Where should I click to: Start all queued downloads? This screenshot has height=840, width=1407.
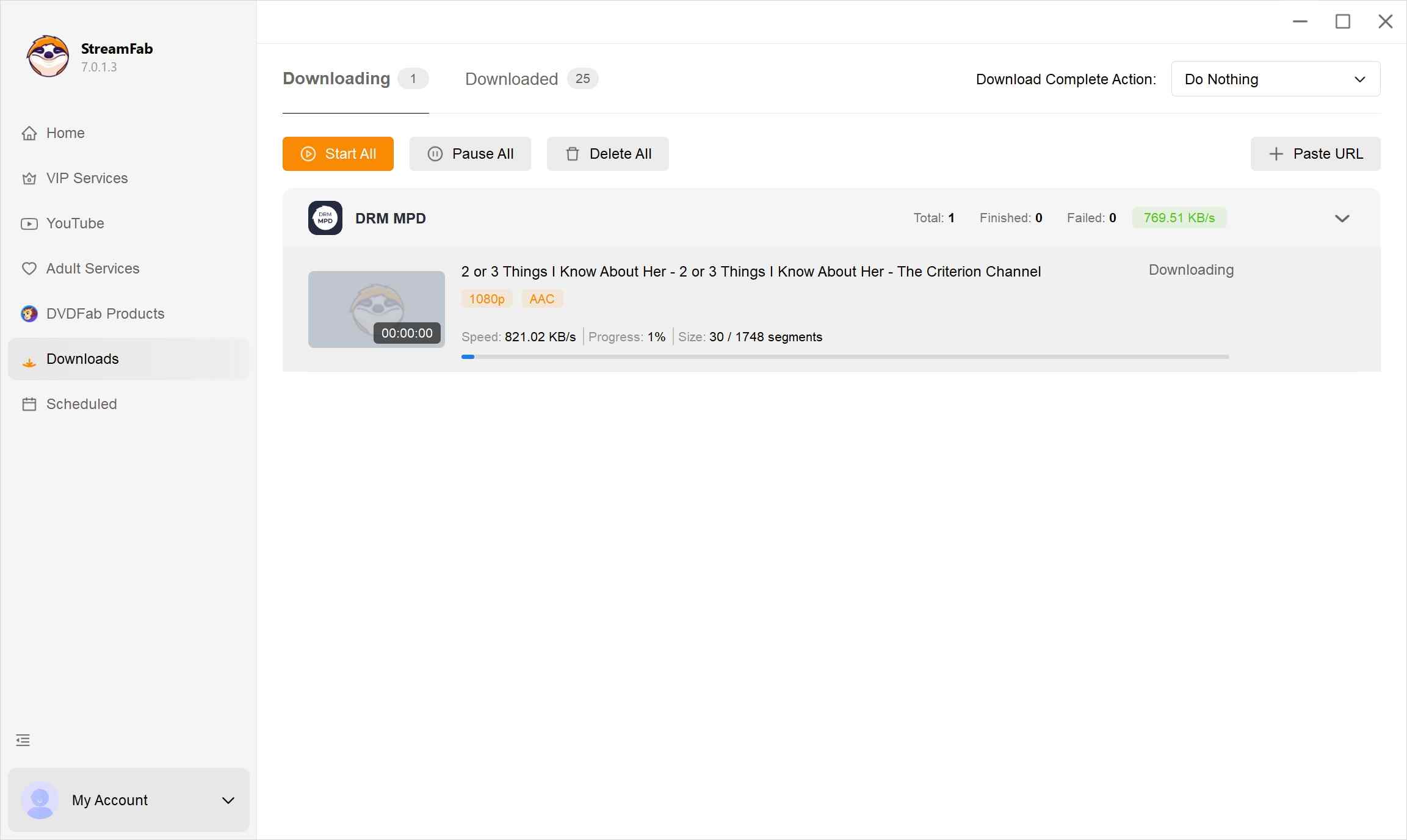pos(338,154)
